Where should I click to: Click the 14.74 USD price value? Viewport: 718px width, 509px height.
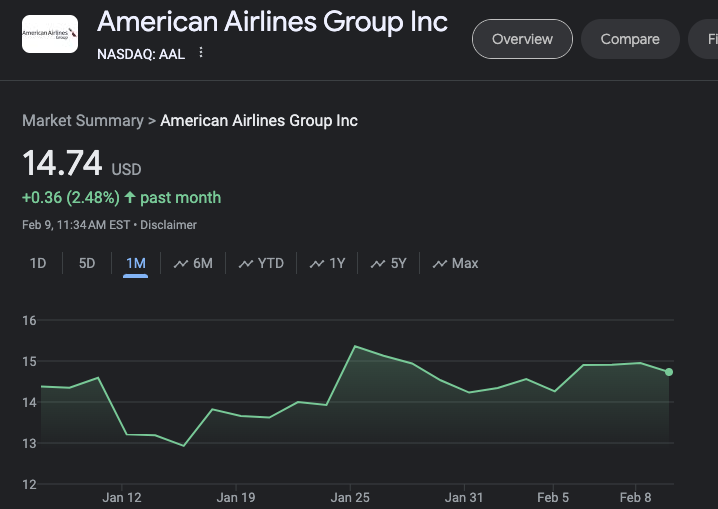(62, 163)
